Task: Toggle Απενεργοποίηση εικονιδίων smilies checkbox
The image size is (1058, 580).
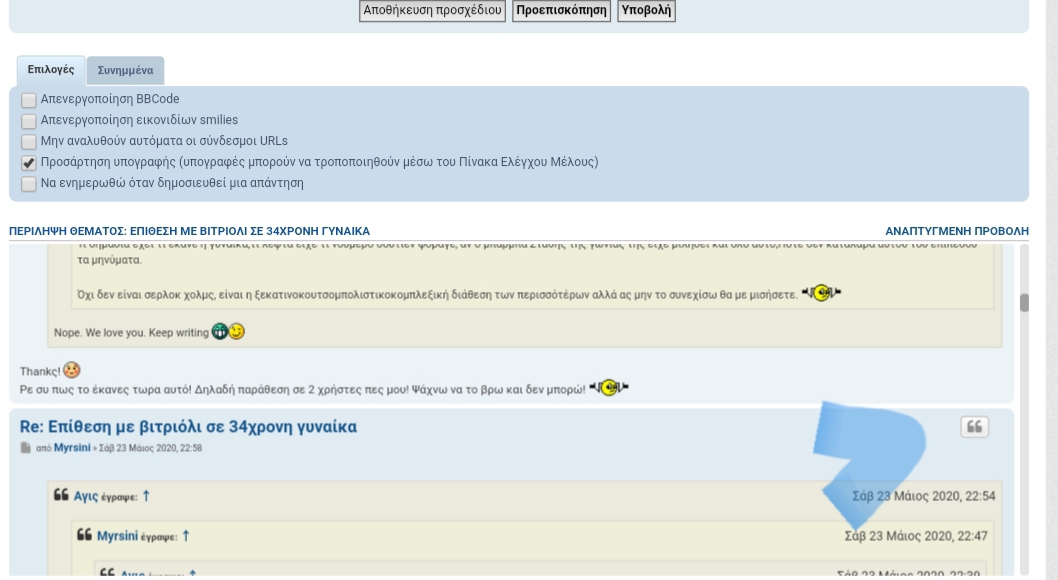Action: 28,121
